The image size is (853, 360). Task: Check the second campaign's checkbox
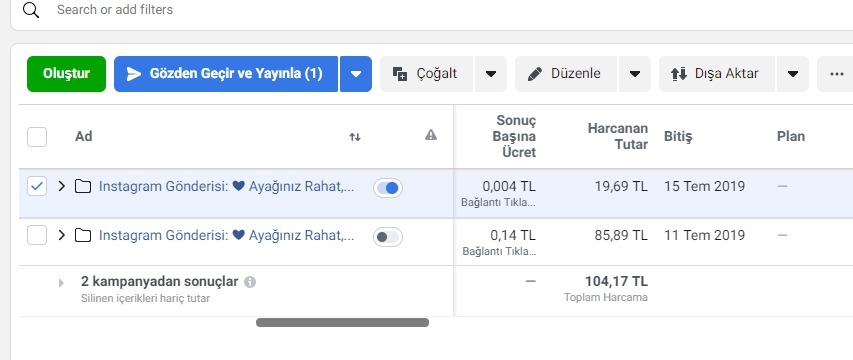point(37,235)
